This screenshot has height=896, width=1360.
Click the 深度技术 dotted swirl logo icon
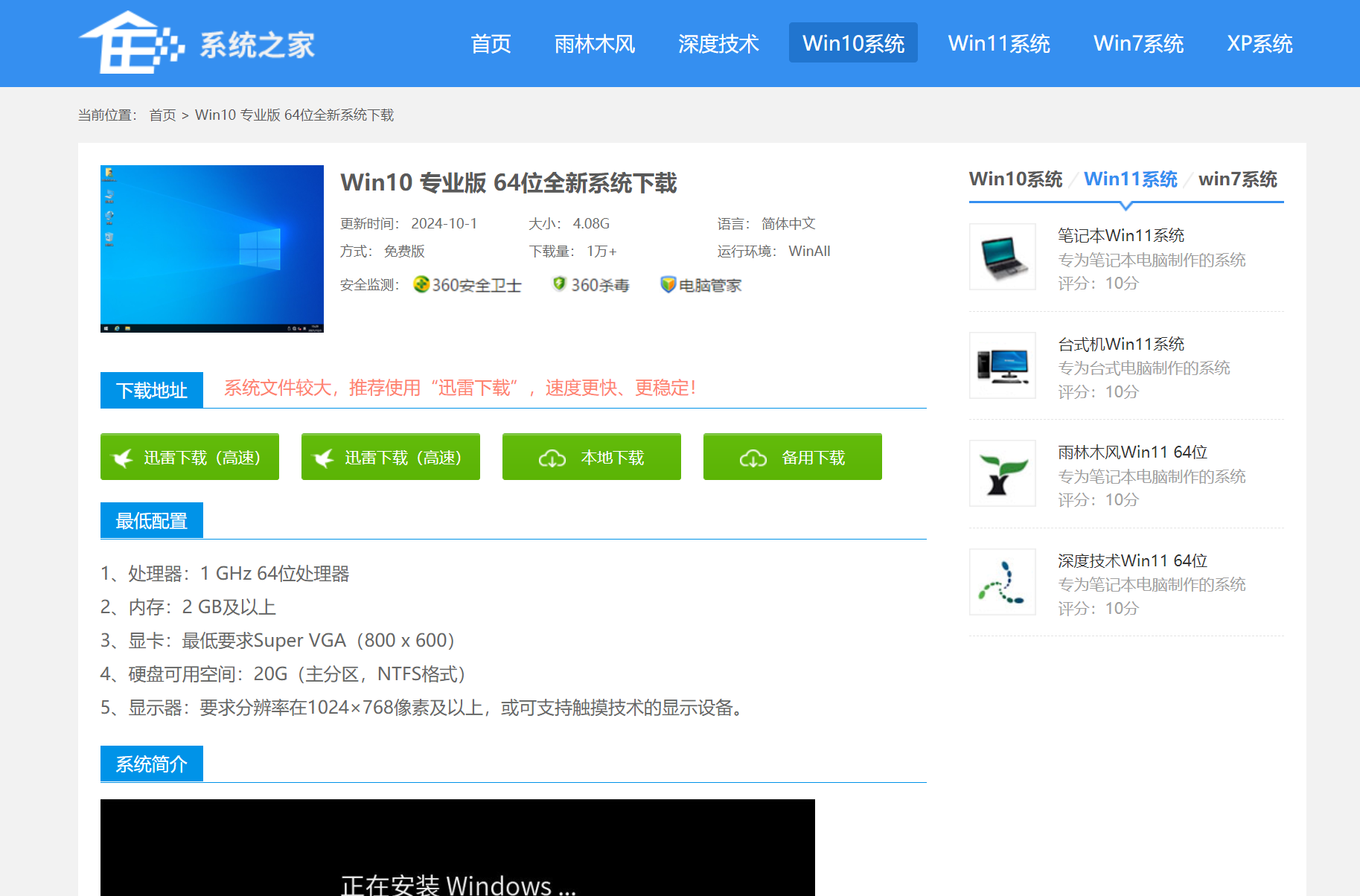pyautogui.click(x=1003, y=582)
